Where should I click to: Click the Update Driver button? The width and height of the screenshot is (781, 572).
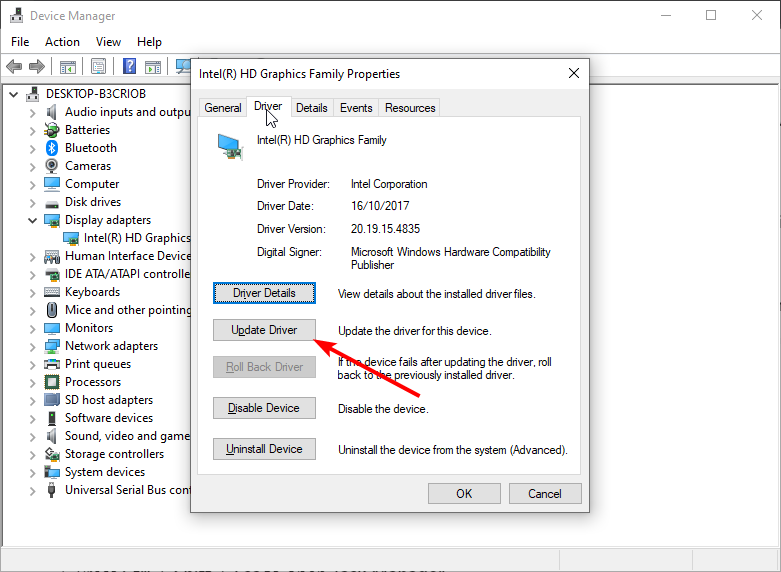coord(264,330)
